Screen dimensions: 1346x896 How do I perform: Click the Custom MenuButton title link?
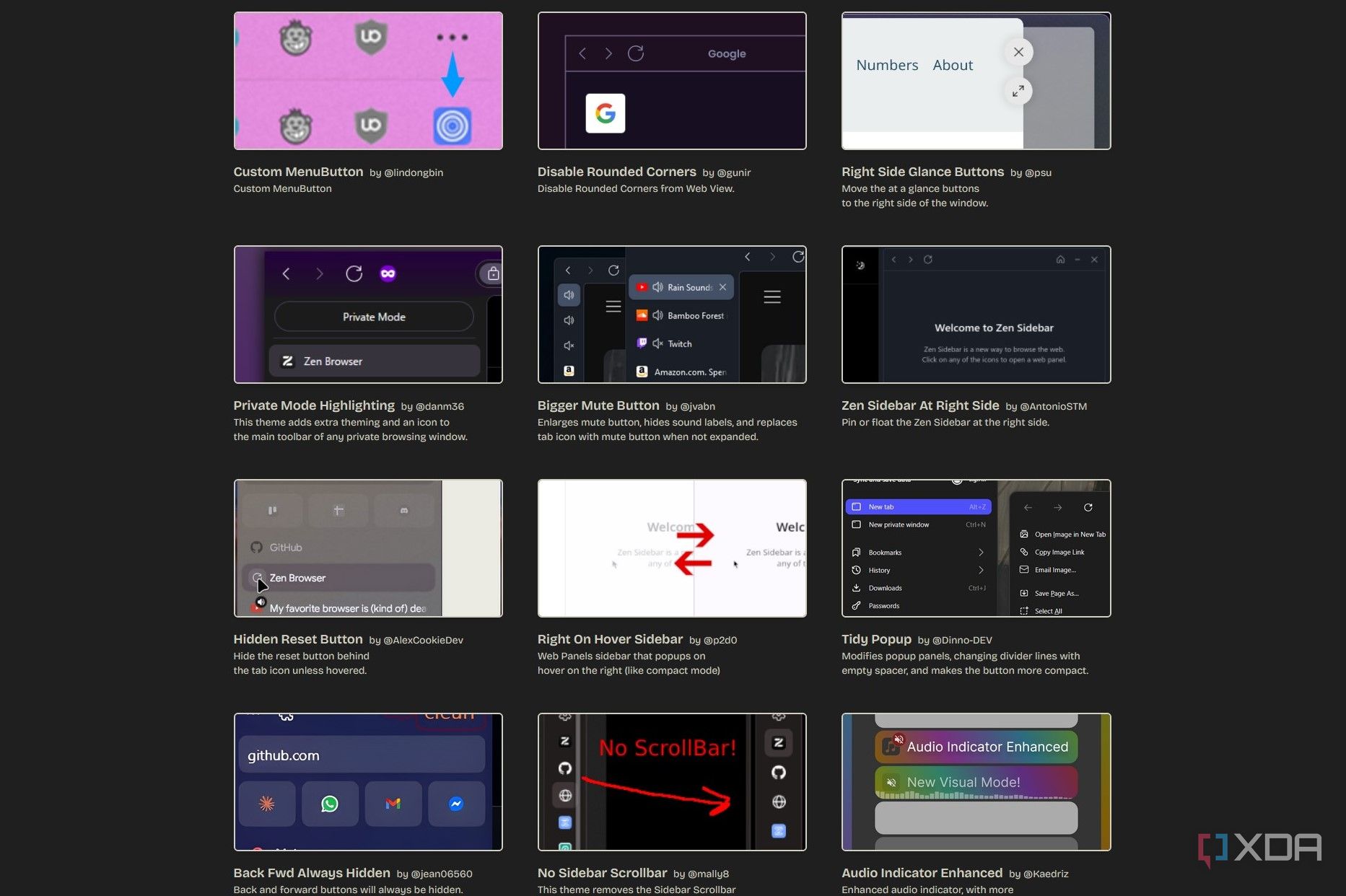pos(298,172)
